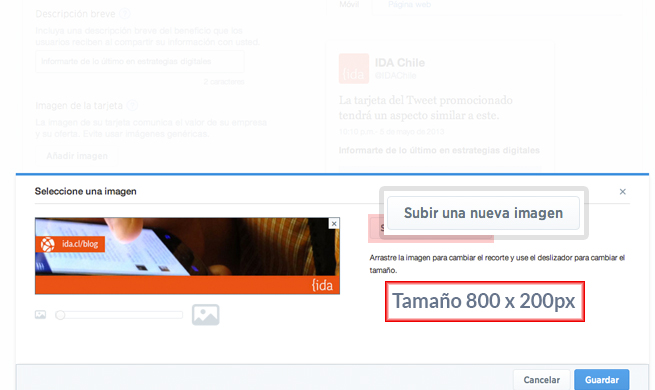Click the large image zoom-in icon

[206, 315]
